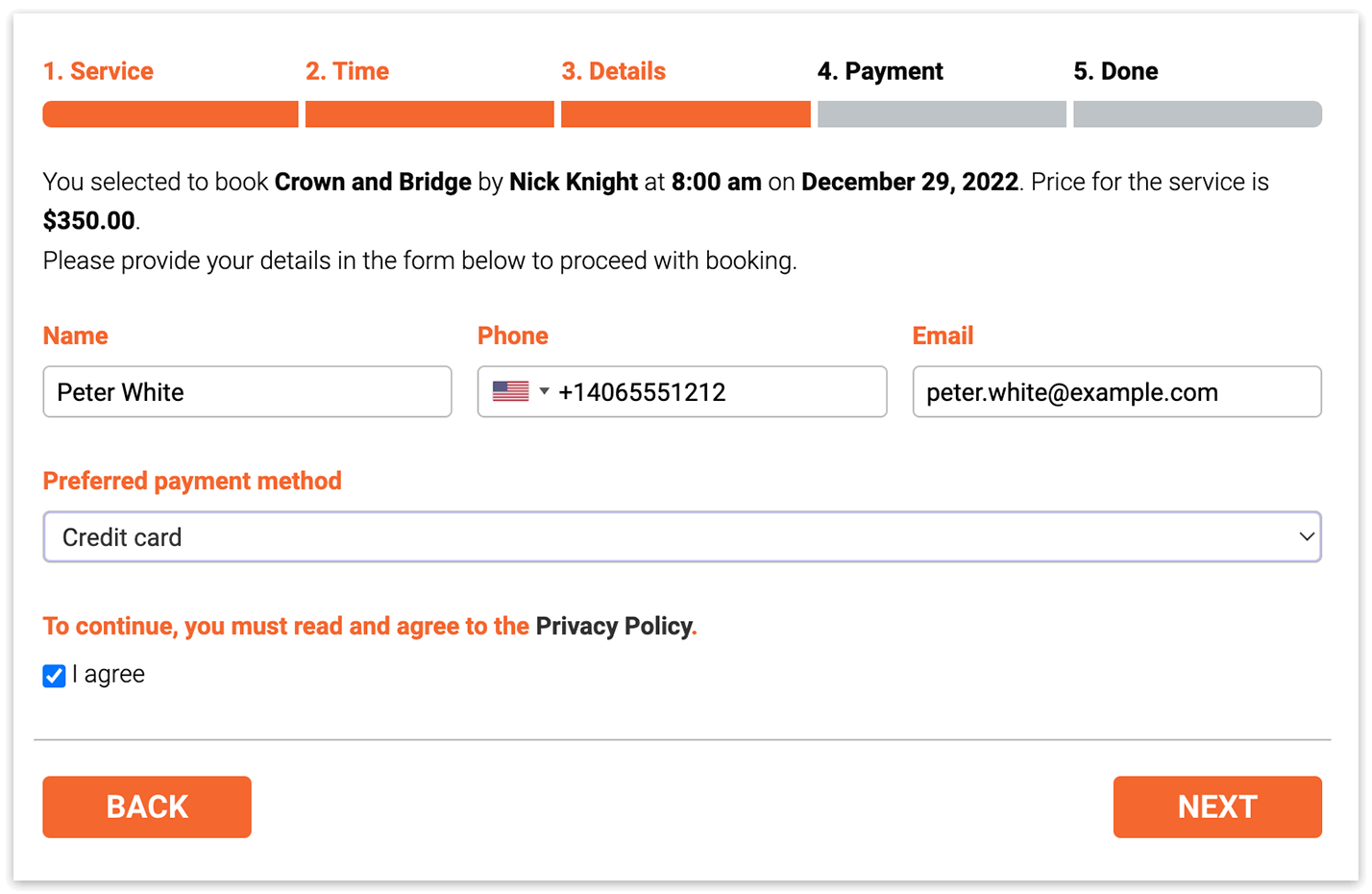This screenshot has height=894, width=1372.
Task: Focus the phone number +14065551212 field
Action: point(682,391)
